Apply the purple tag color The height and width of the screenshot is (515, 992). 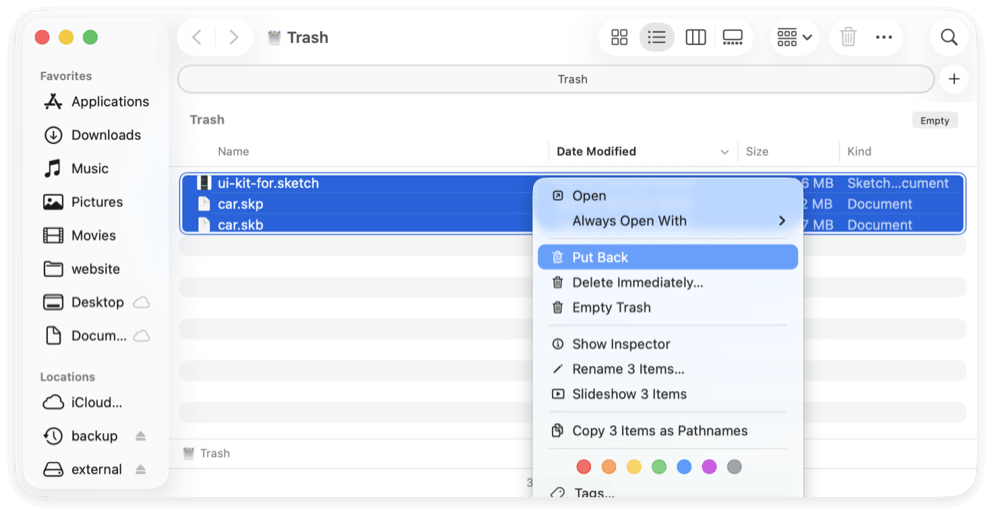(x=709, y=467)
